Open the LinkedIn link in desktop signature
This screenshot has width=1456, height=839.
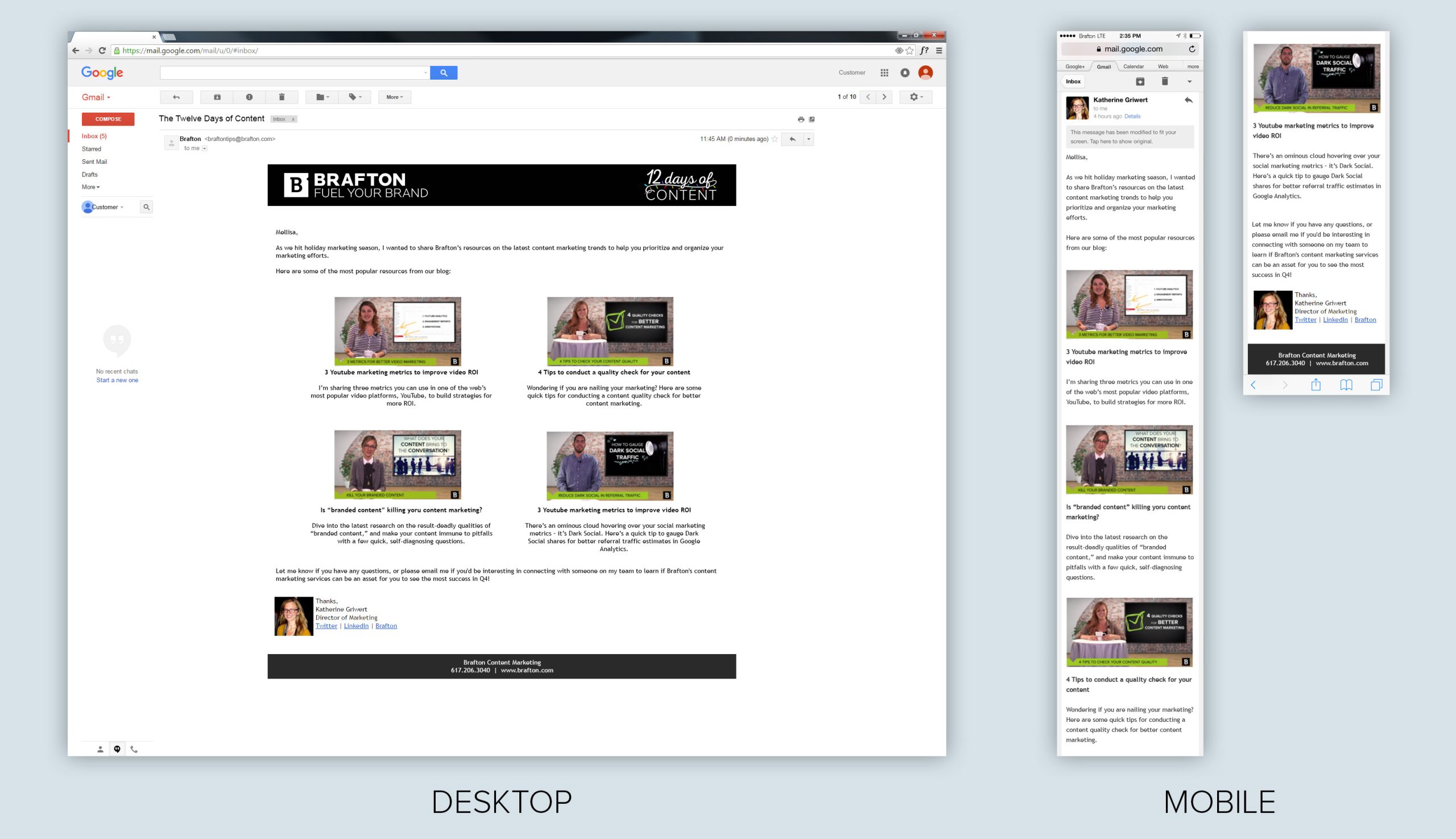356,626
